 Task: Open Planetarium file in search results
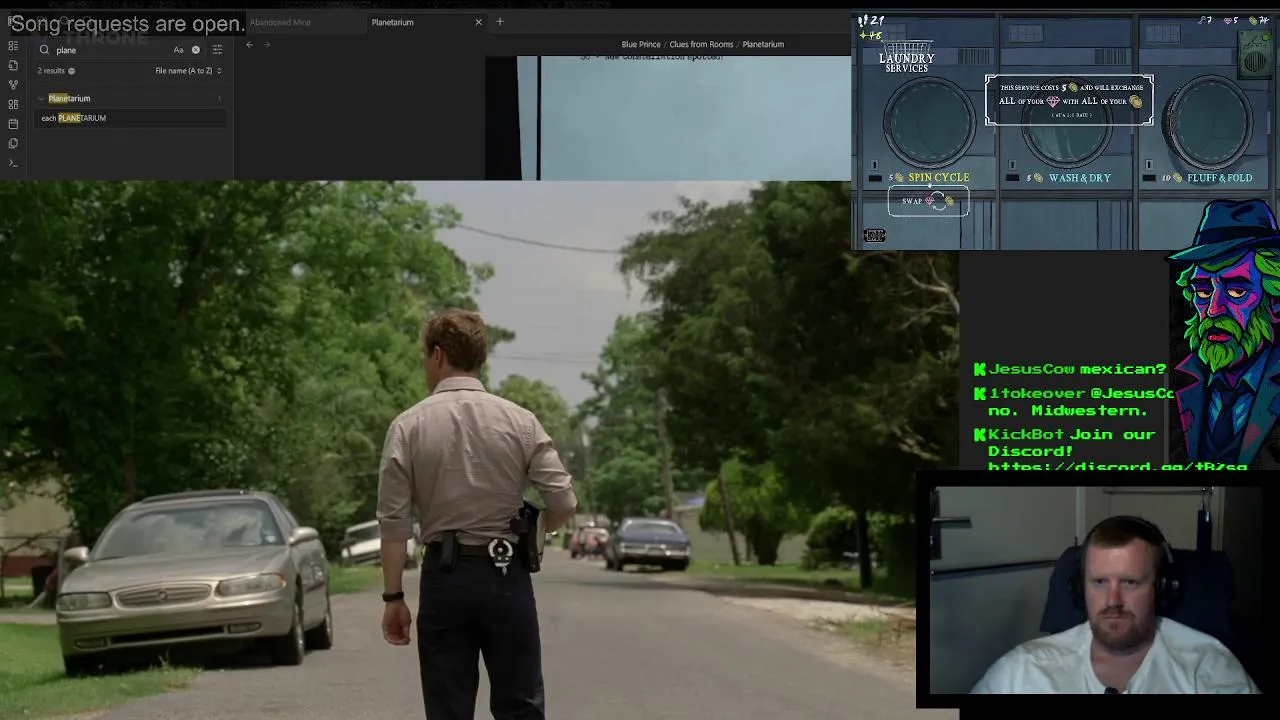[x=69, y=98]
